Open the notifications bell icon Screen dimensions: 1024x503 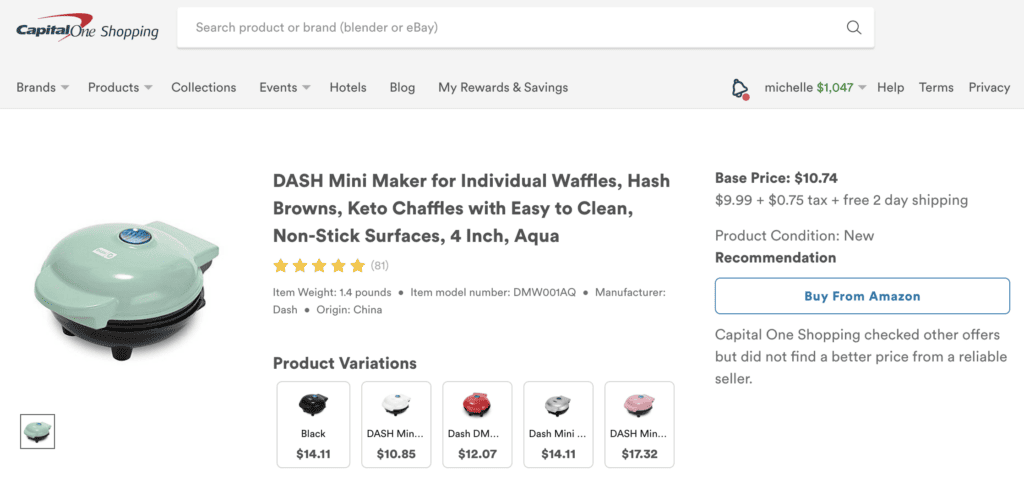pyautogui.click(x=739, y=89)
